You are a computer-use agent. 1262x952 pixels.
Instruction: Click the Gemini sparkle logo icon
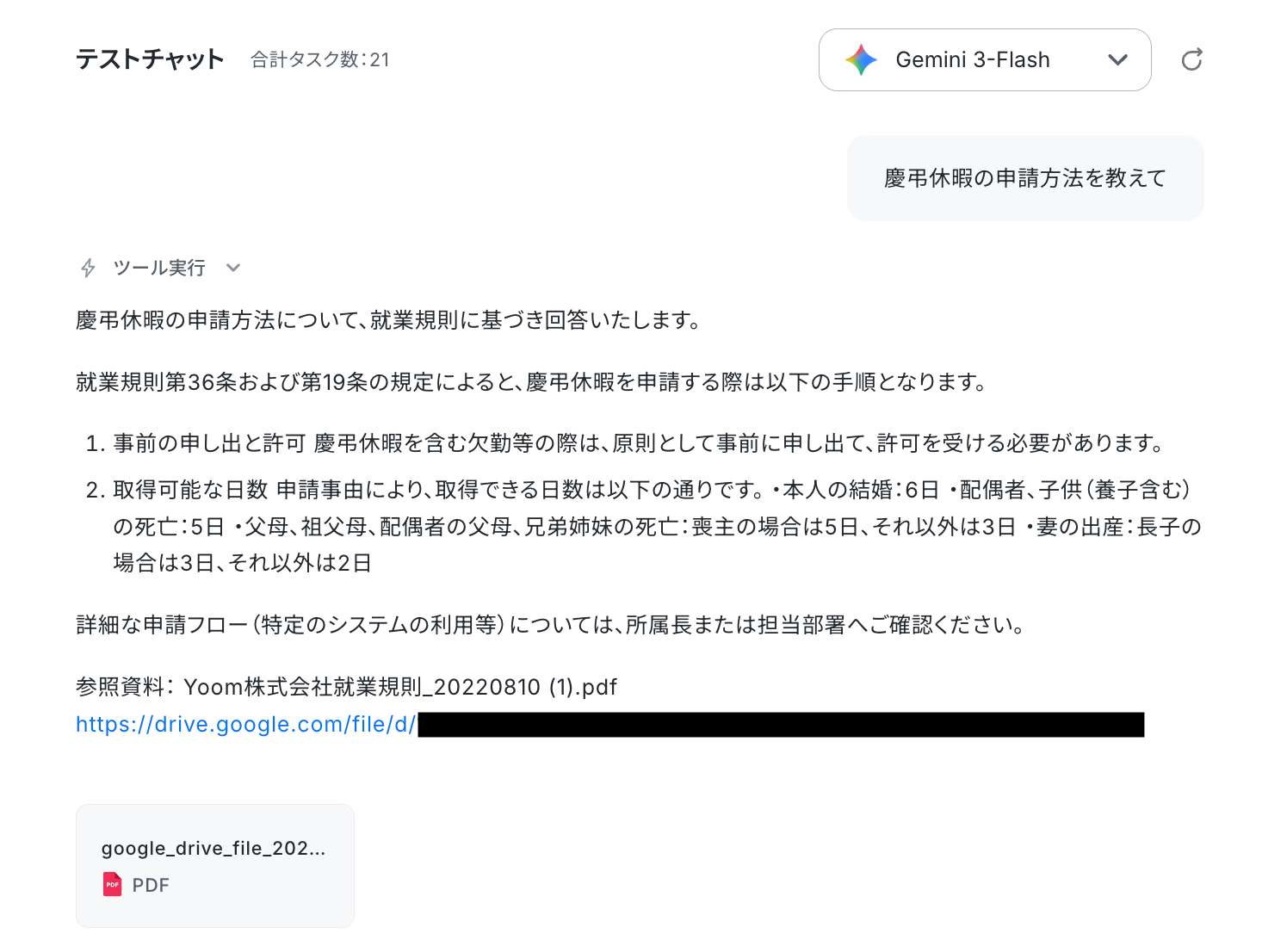click(x=861, y=59)
